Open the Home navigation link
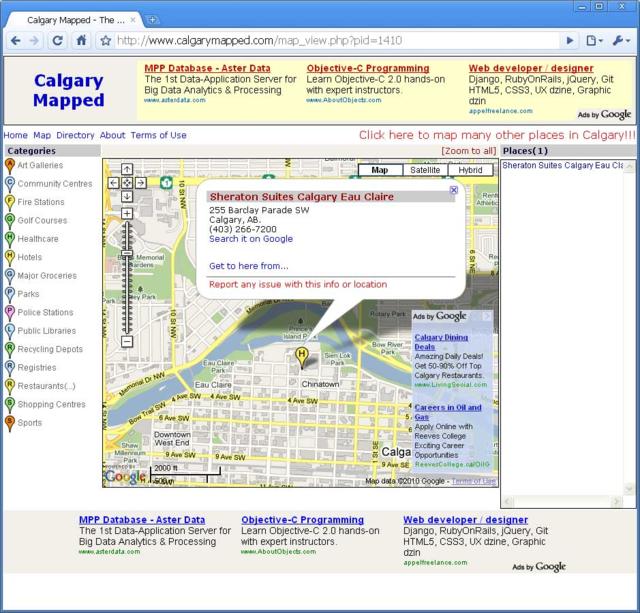640x613 pixels. click(x=16, y=135)
